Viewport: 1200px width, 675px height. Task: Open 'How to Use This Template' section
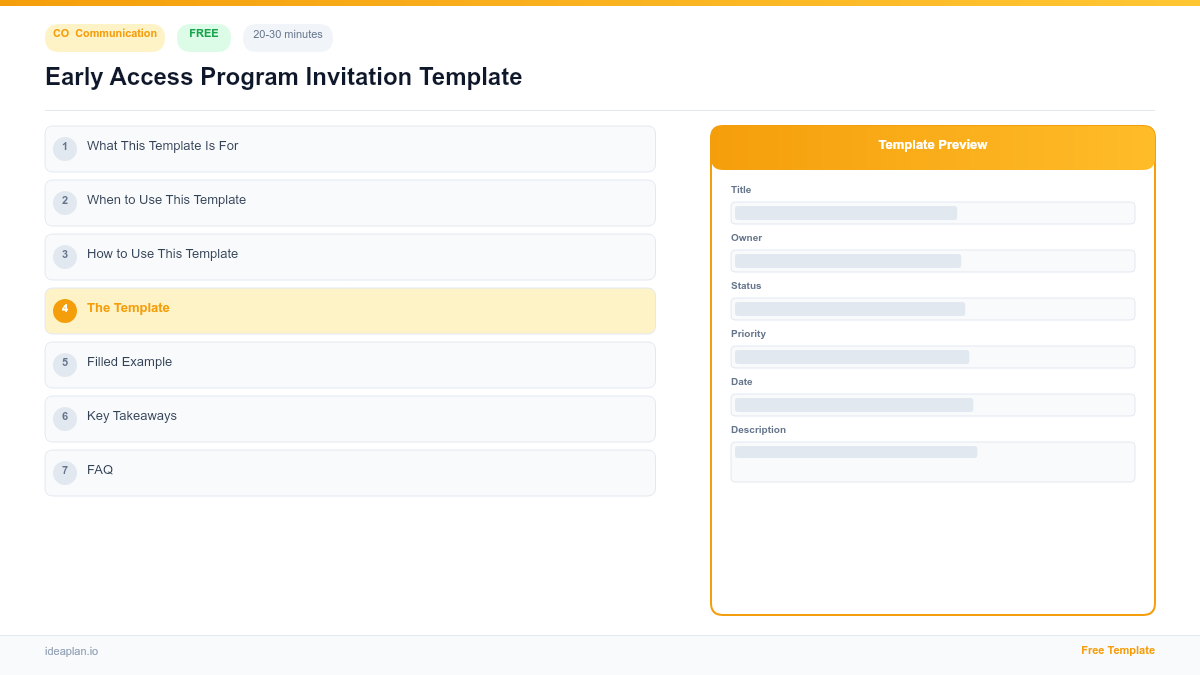pyautogui.click(x=350, y=257)
